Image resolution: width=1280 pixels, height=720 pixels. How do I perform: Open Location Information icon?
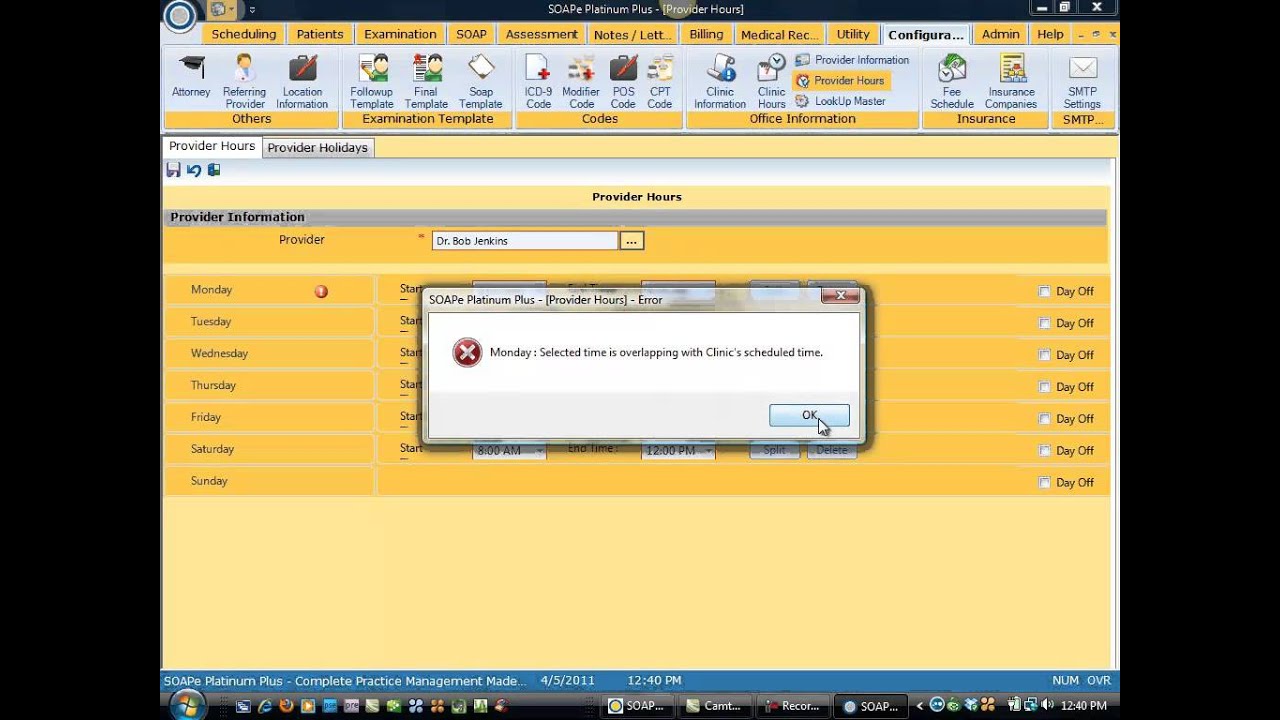[x=302, y=81]
